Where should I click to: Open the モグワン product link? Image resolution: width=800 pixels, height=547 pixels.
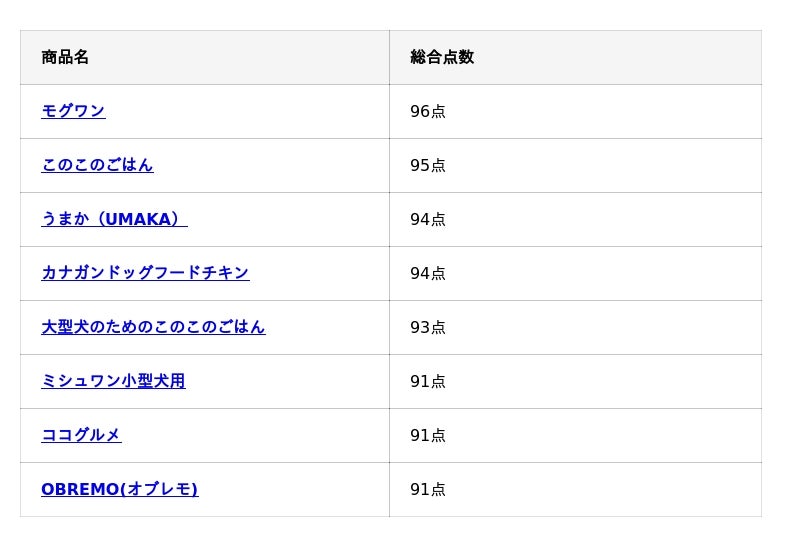(73, 111)
